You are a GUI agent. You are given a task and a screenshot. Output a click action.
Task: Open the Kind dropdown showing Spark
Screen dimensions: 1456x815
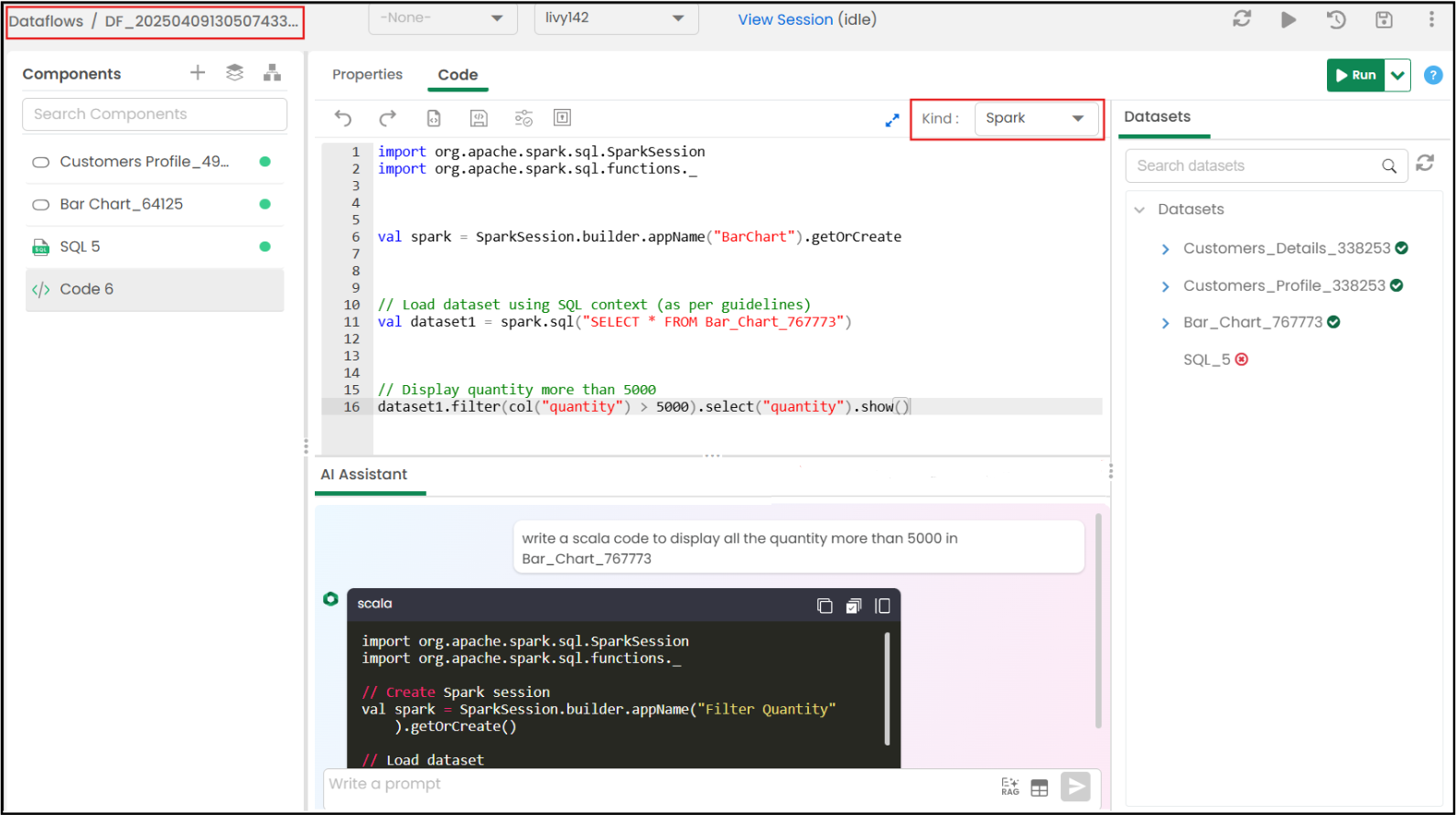tap(1036, 119)
